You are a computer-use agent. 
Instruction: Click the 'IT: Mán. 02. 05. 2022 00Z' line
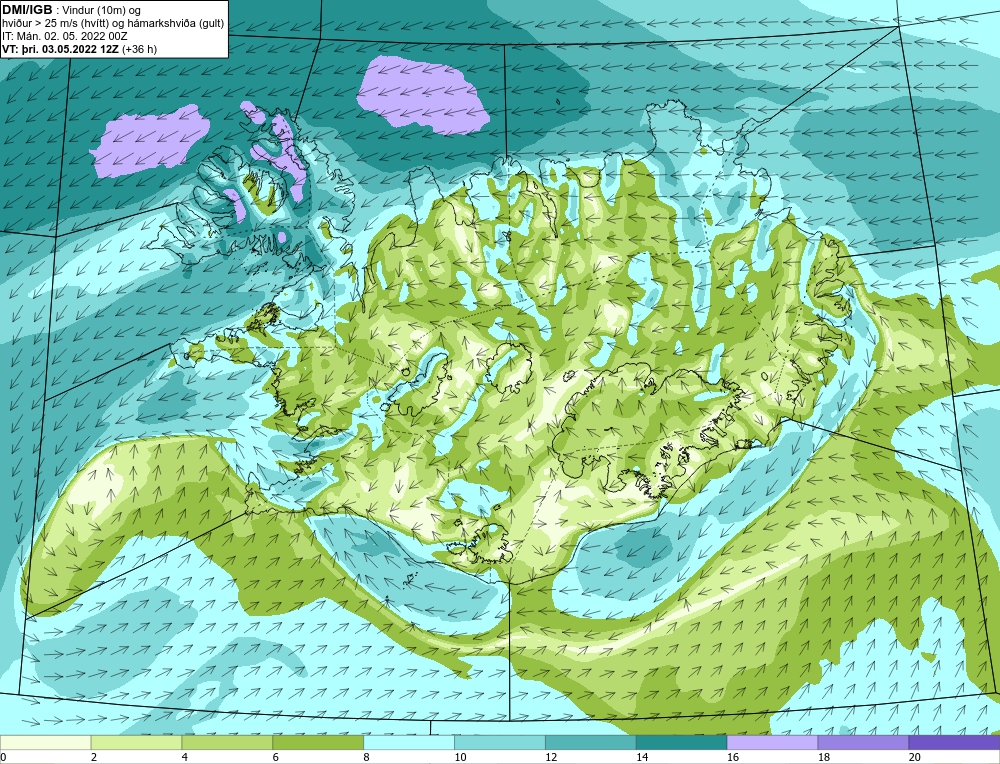point(64,36)
